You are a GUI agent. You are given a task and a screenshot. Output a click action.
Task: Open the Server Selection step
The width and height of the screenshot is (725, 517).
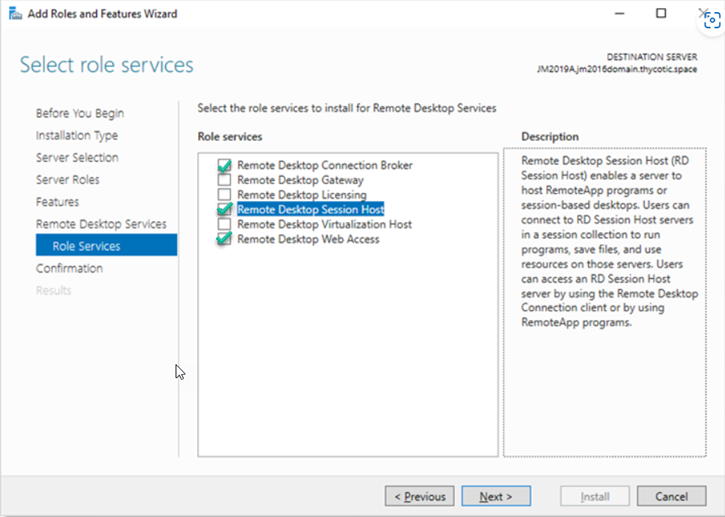tap(77, 158)
